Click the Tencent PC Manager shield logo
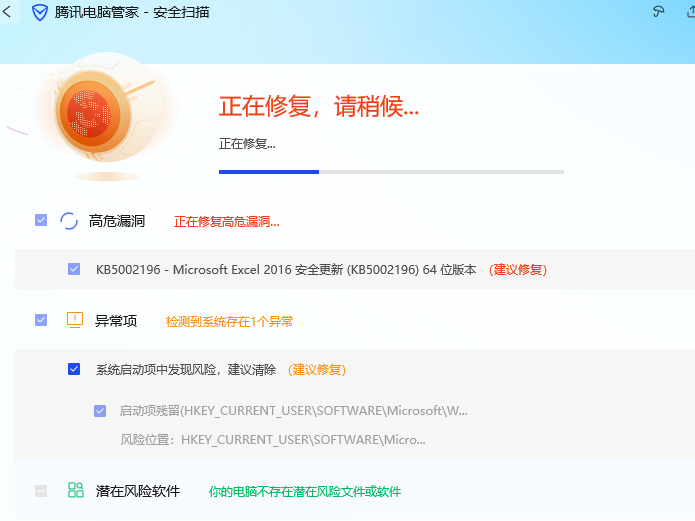The width and height of the screenshot is (695, 521). pyautogui.click(x=40, y=12)
